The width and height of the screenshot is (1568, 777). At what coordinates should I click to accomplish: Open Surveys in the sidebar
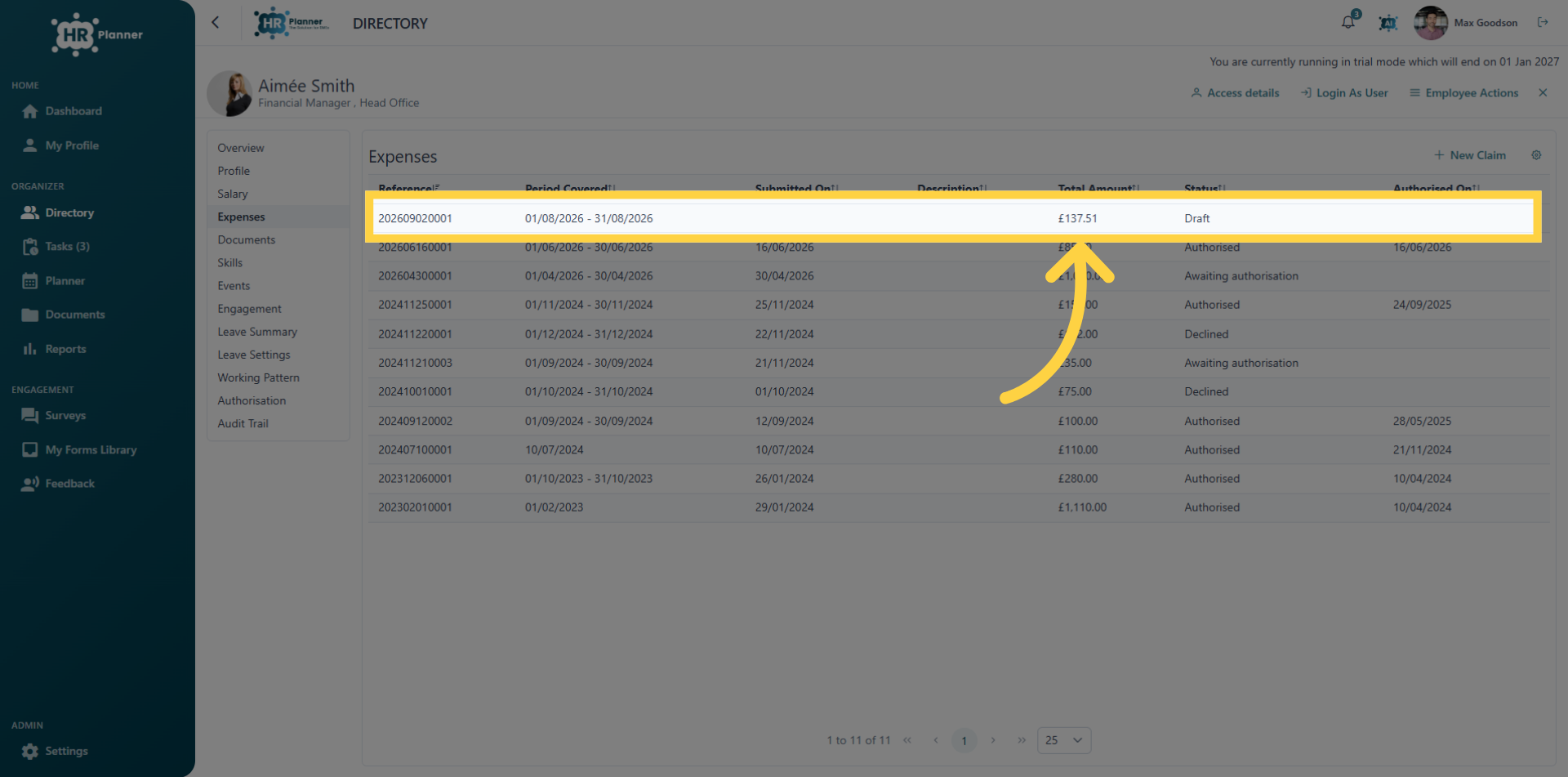(54, 415)
